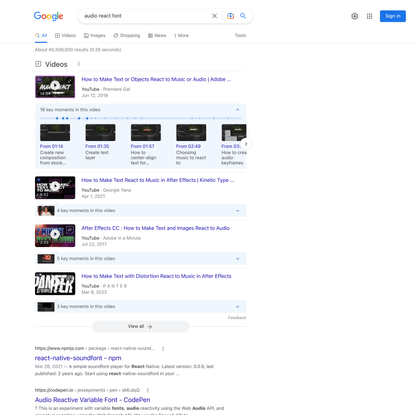The height and width of the screenshot is (415, 415).
Task: Click the magnifier search icon
Action: click(243, 16)
